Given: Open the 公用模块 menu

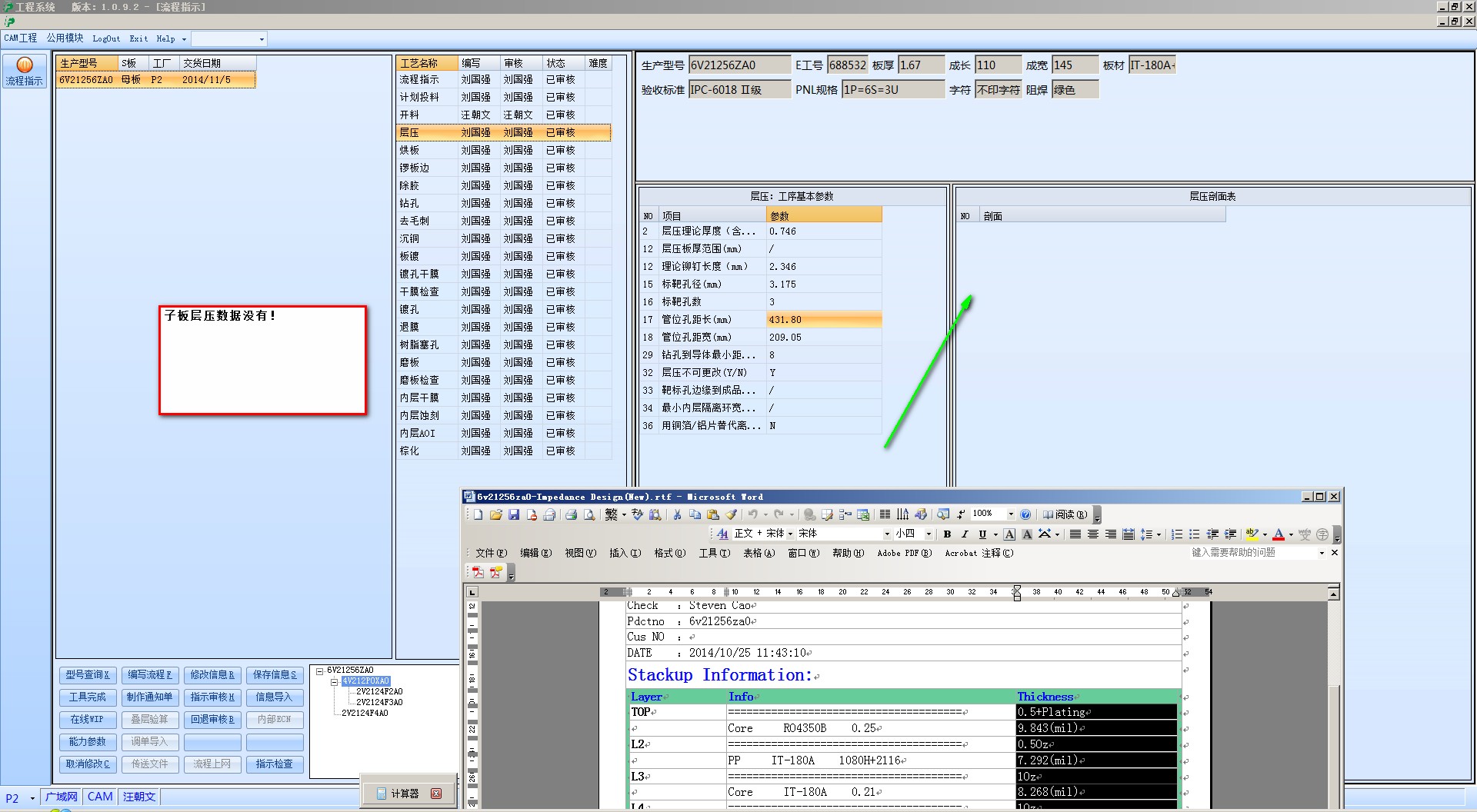Looking at the screenshot, I should pyautogui.click(x=65, y=38).
